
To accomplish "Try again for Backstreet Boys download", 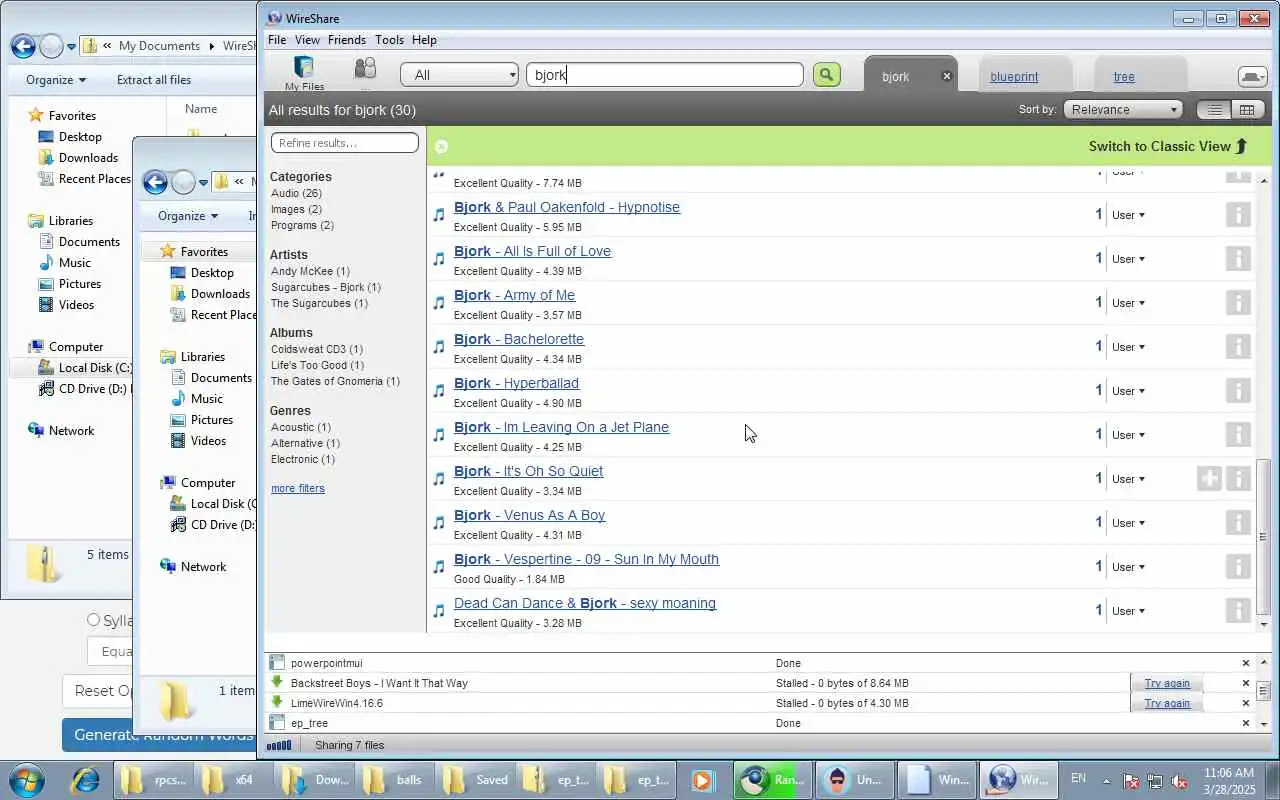I will click(x=1167, y=683).
